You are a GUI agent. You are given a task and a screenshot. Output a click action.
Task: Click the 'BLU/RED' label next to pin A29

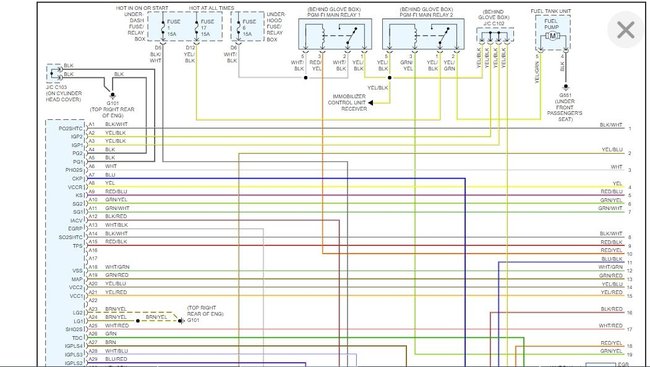tap(116, 359)
